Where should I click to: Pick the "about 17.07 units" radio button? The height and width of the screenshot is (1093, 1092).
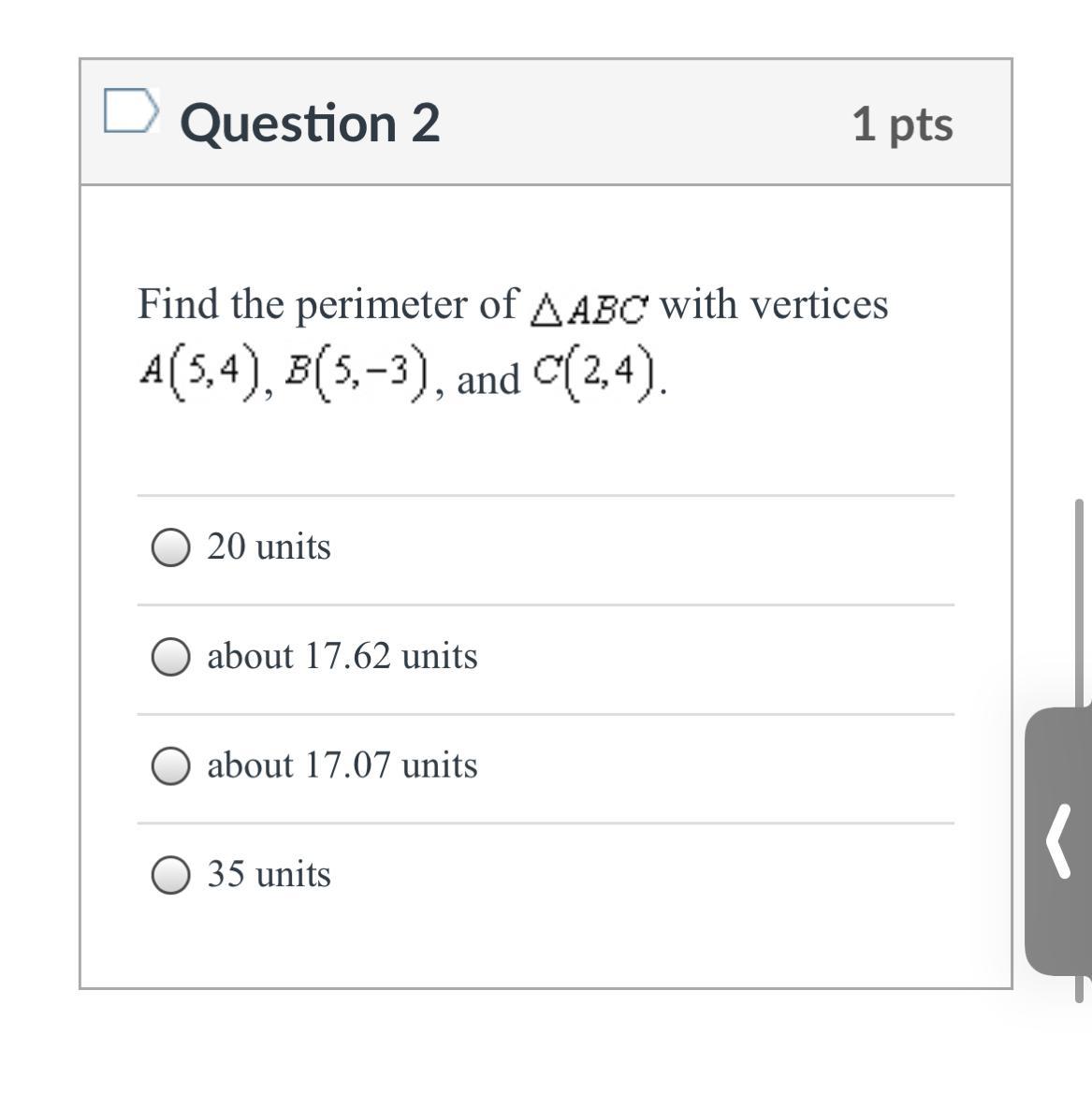[x=170, y=766]
